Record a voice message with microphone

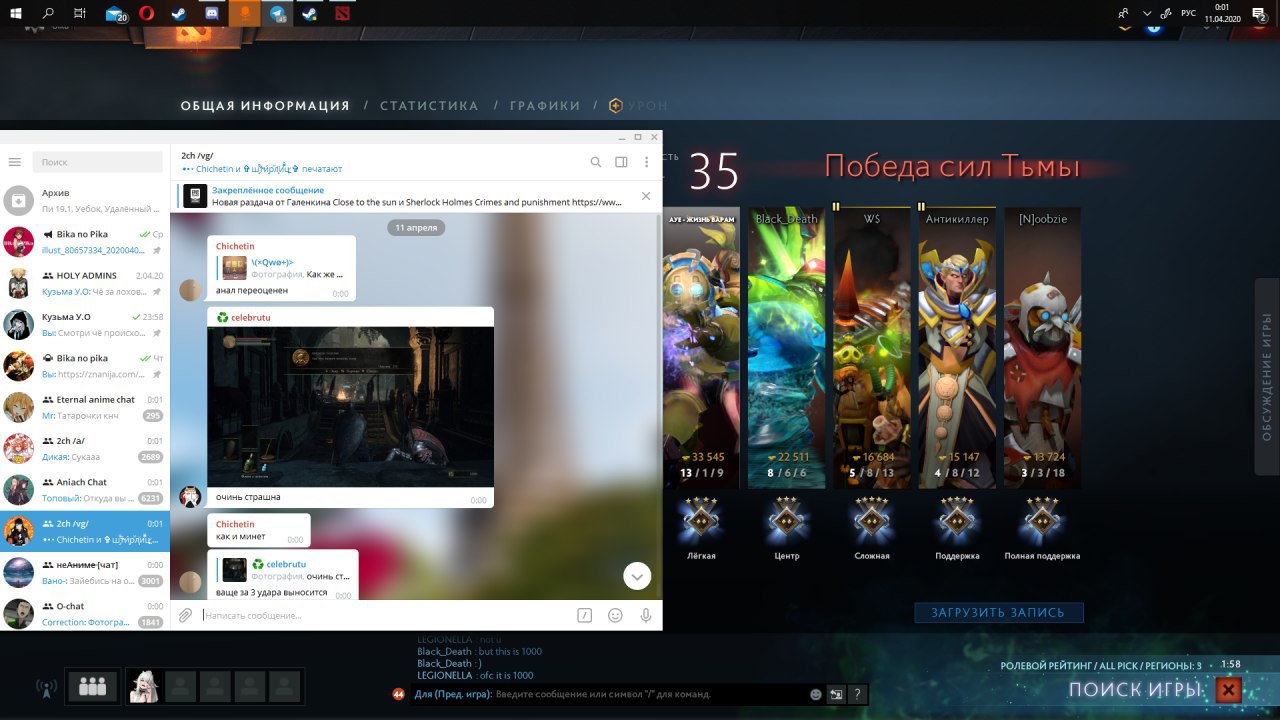tap(646, 615)
